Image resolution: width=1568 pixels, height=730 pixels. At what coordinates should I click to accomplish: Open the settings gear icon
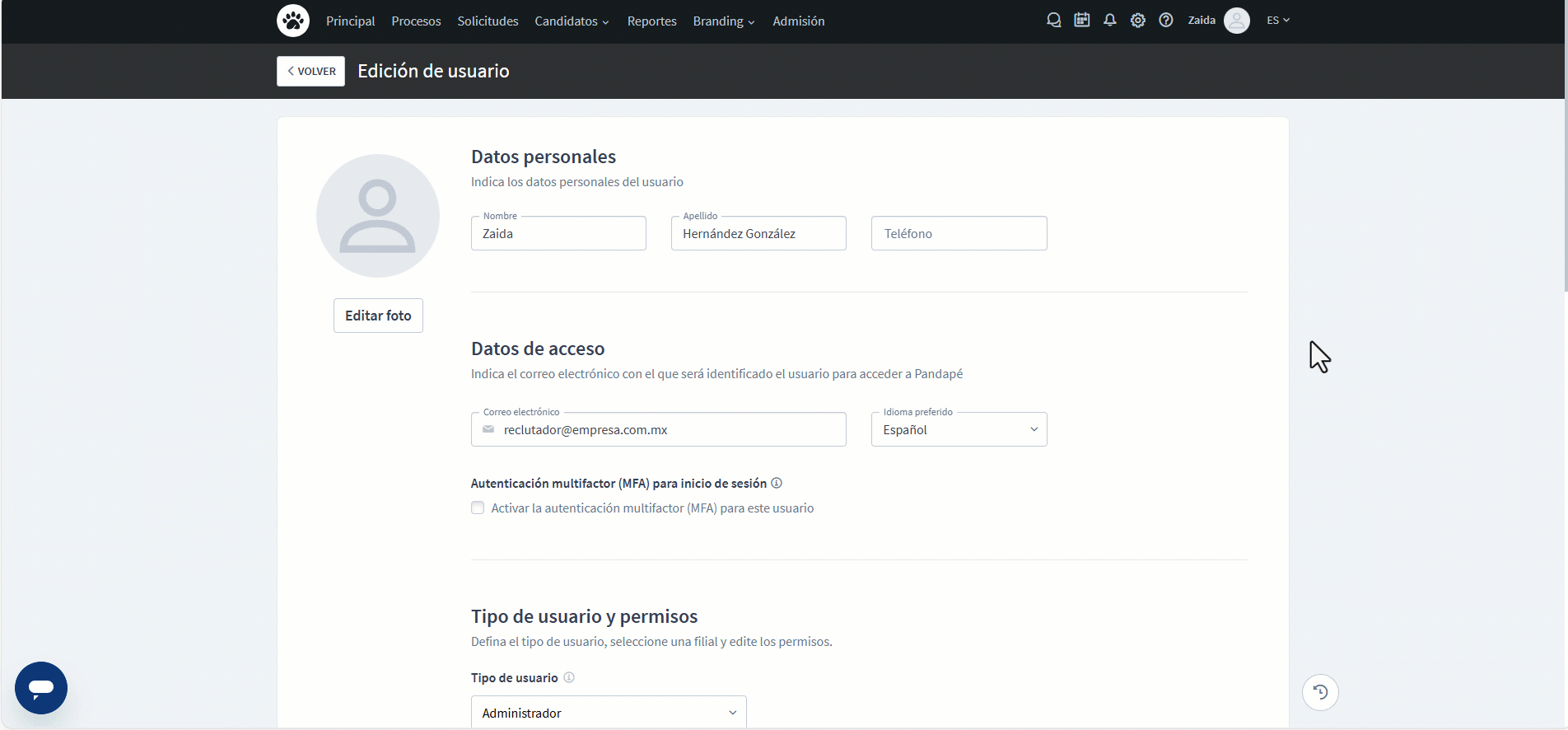1137,21
